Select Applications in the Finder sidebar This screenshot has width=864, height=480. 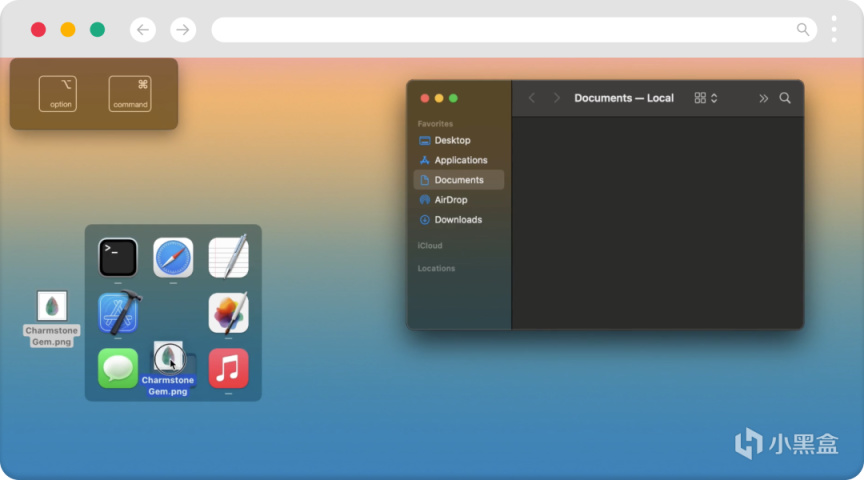458,160
